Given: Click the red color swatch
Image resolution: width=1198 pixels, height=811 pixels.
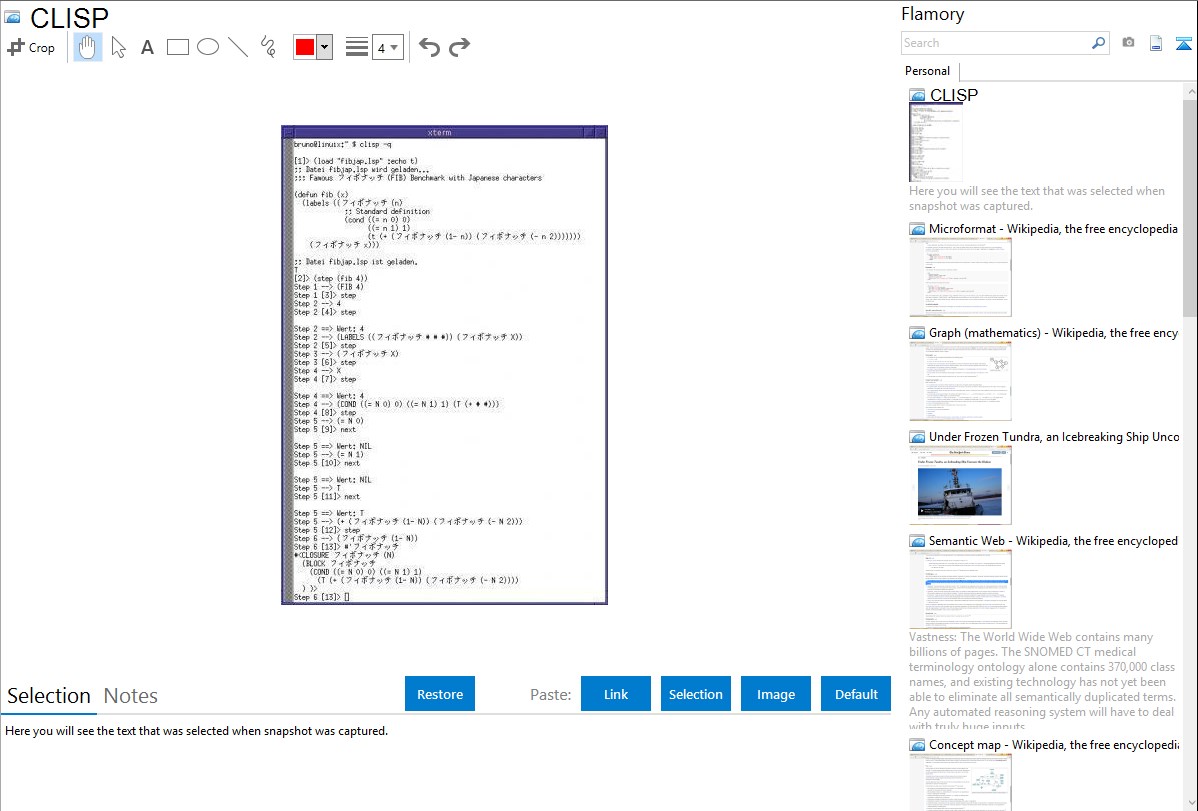Looking at the screenshot, I should click(305, 47).
